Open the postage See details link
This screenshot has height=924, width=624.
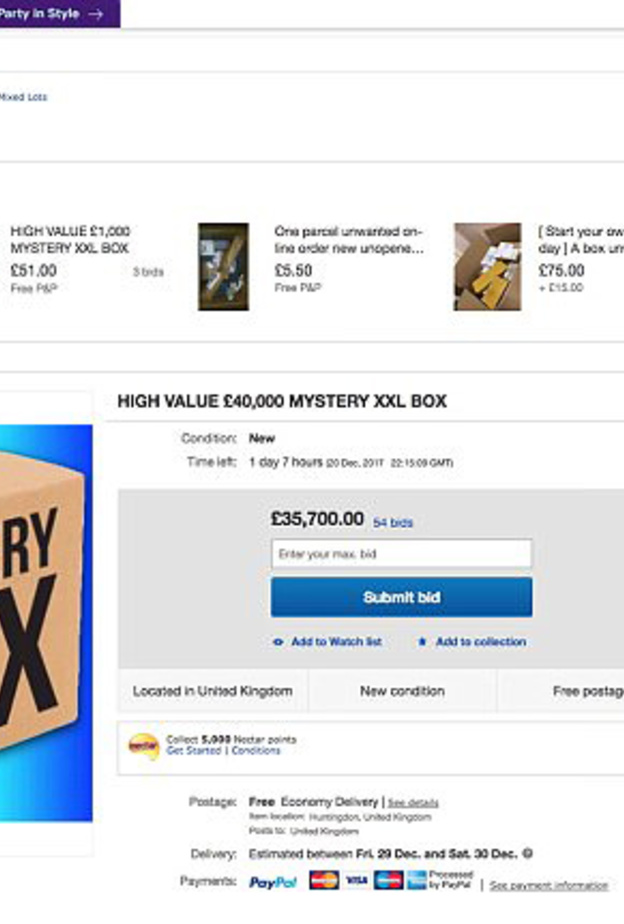(413, 802)
